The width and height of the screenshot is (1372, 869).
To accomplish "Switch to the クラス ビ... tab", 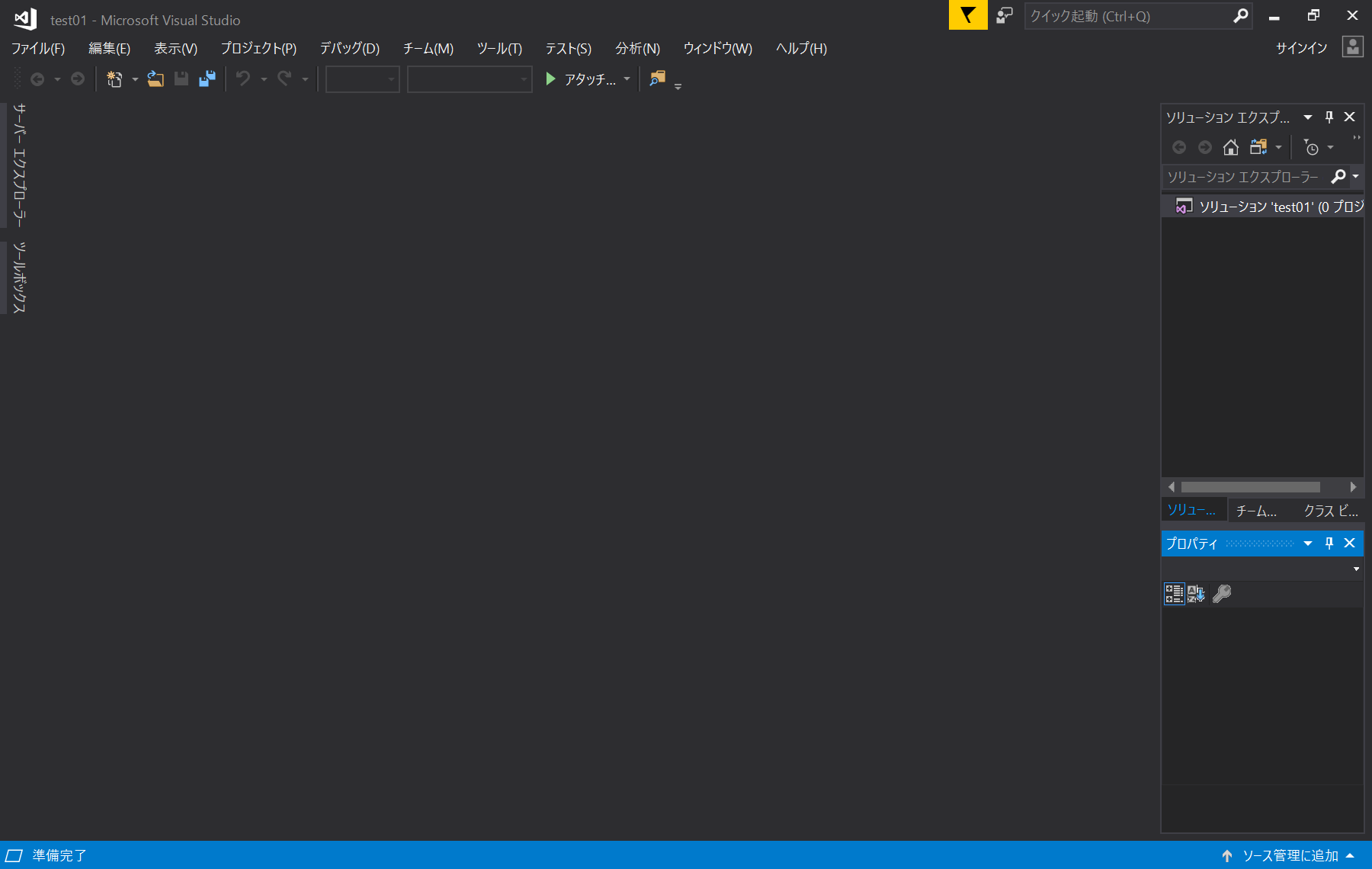I will click(1331, 511).
